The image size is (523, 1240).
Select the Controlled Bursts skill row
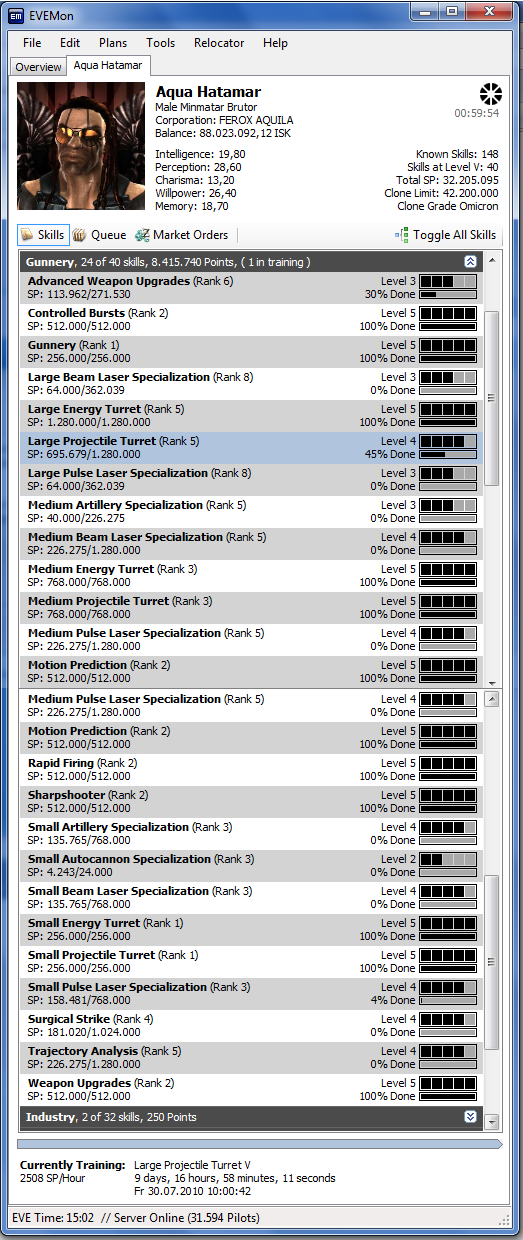[251, 320]
